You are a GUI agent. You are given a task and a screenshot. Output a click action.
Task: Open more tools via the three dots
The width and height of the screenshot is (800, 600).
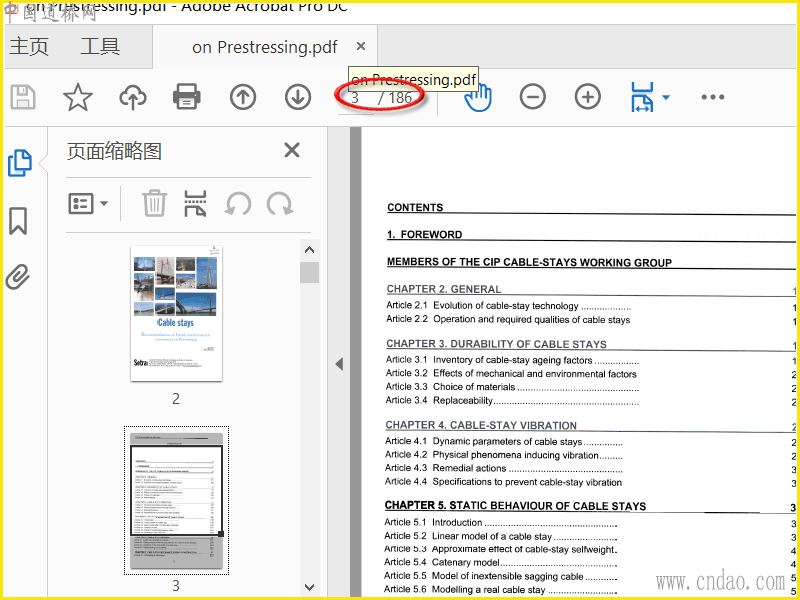click(713, 97)
